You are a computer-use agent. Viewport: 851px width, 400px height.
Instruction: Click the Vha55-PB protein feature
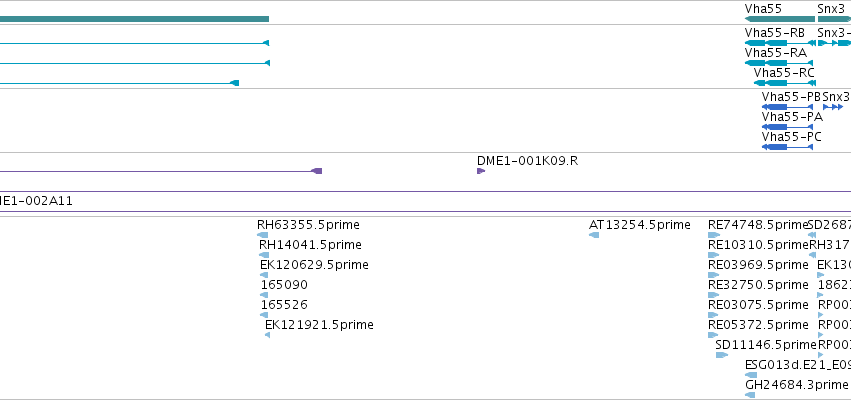788,107
